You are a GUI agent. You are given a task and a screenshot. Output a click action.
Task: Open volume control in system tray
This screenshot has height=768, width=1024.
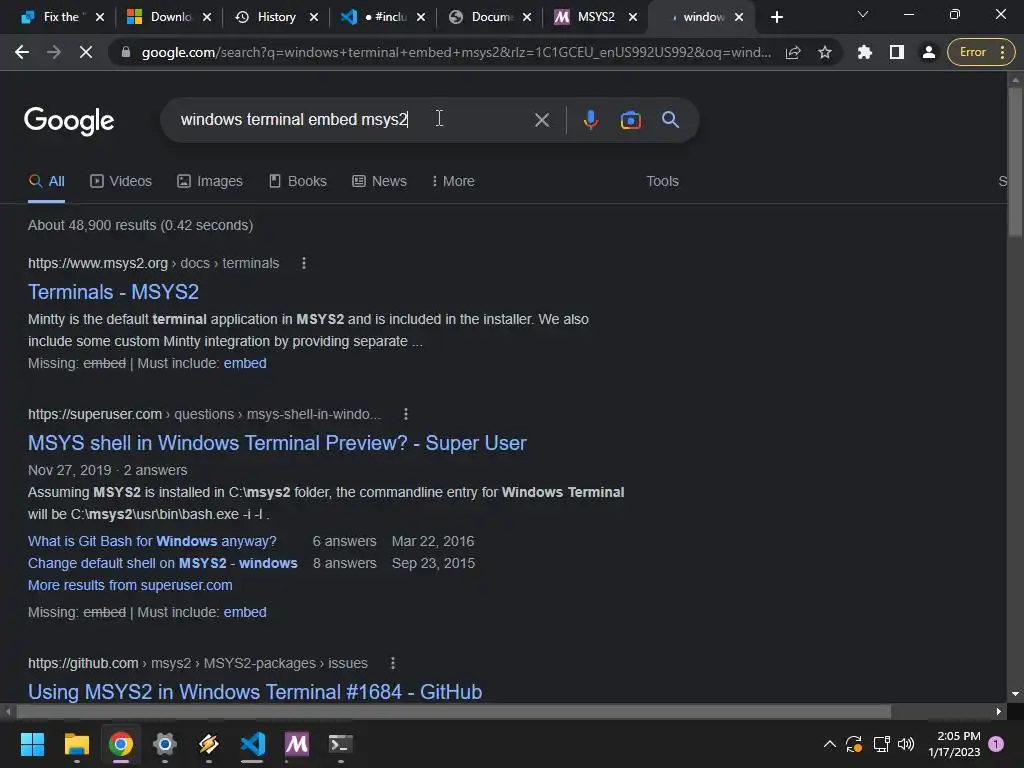[x=906, y=744]
